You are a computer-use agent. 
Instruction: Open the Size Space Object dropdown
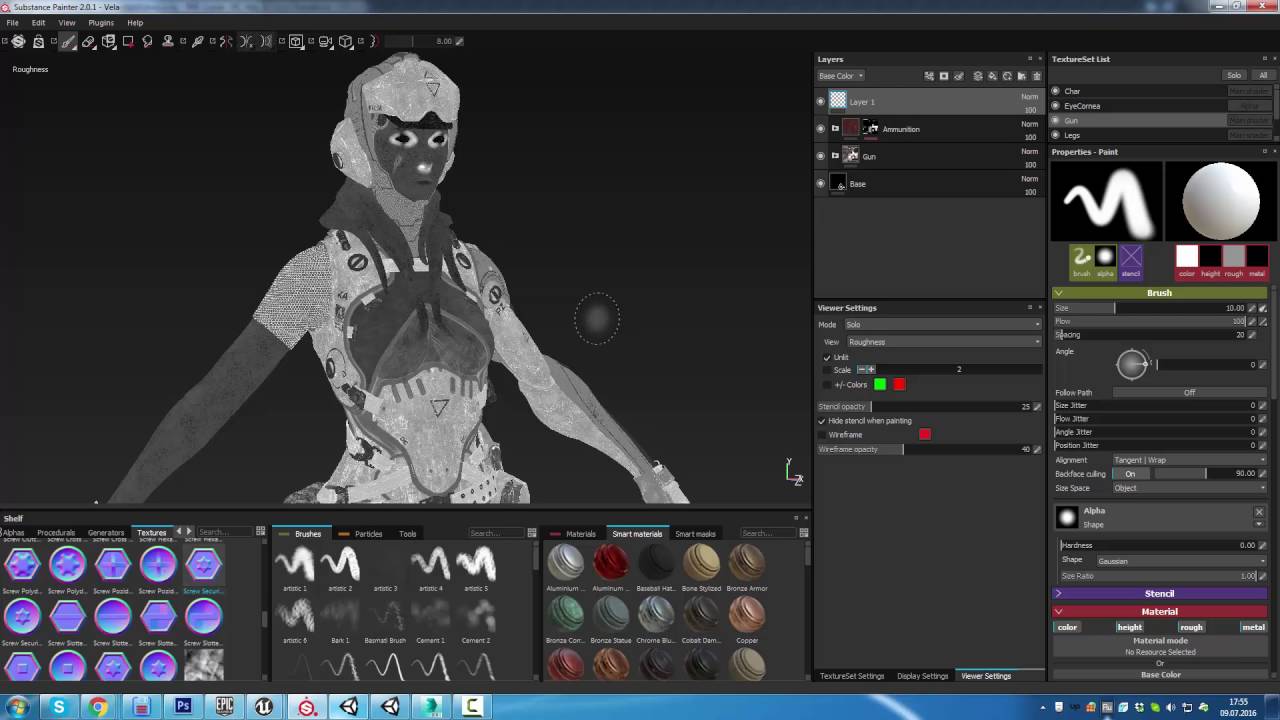tap(1190, 488)
